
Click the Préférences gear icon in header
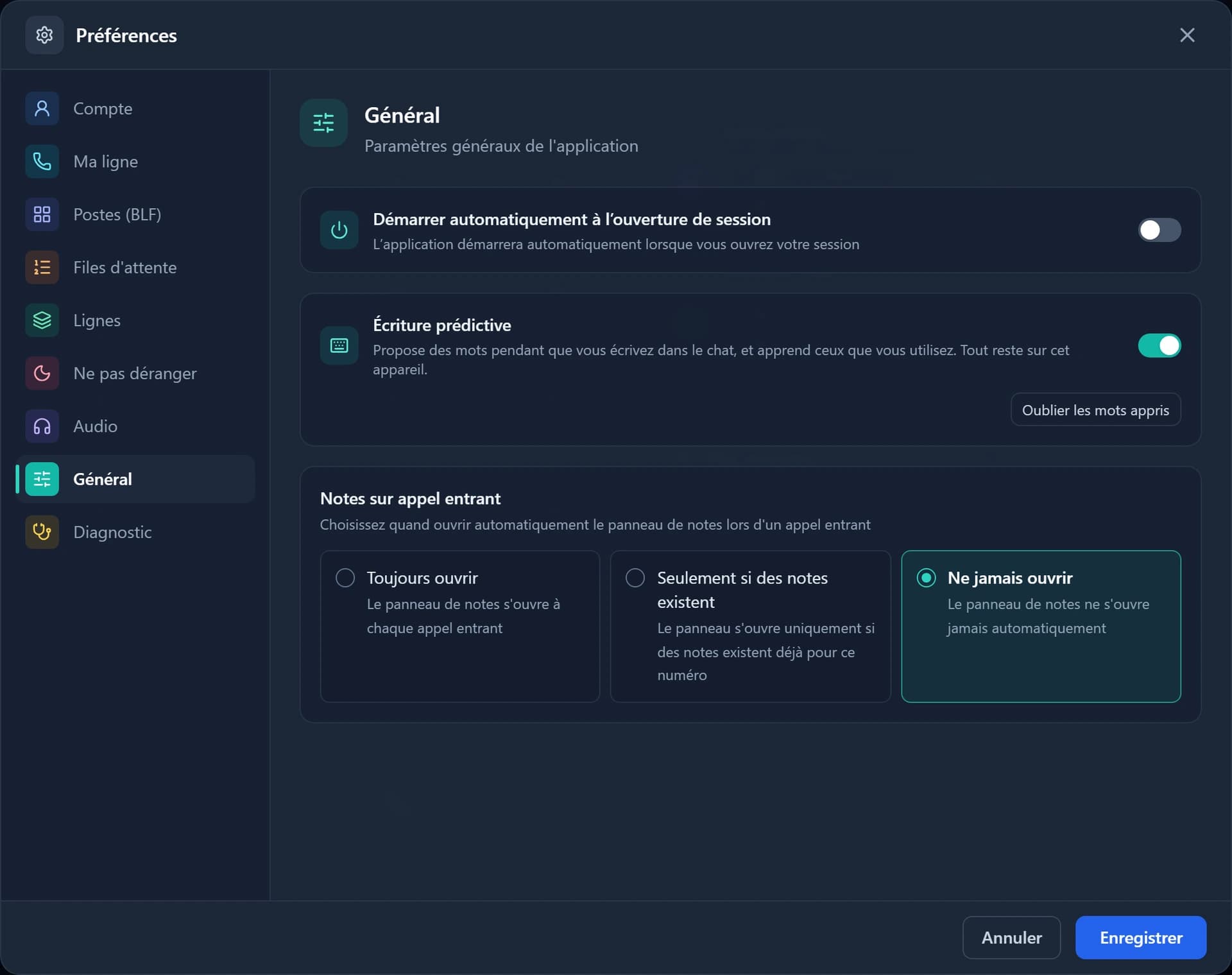coord(44,35)
